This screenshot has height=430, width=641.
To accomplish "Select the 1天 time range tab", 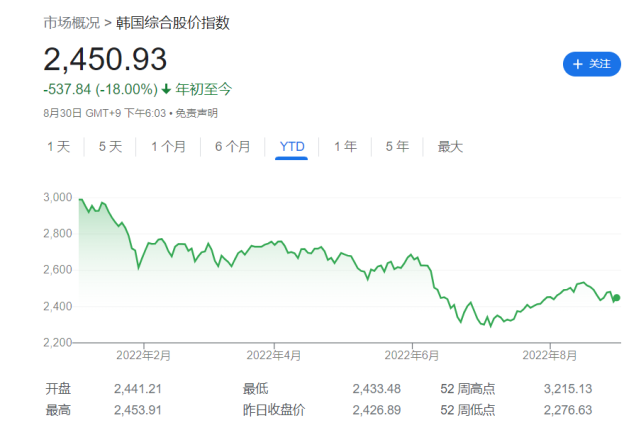I will 59,147.
